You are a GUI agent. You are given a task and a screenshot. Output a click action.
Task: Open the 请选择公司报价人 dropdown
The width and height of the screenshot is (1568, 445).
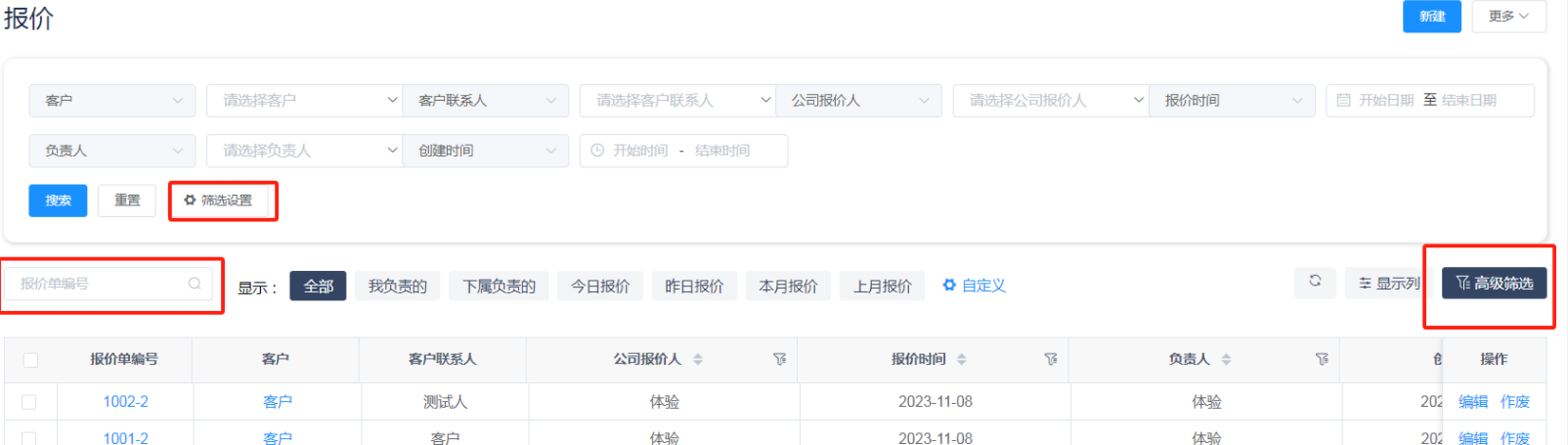(1051, 101)
